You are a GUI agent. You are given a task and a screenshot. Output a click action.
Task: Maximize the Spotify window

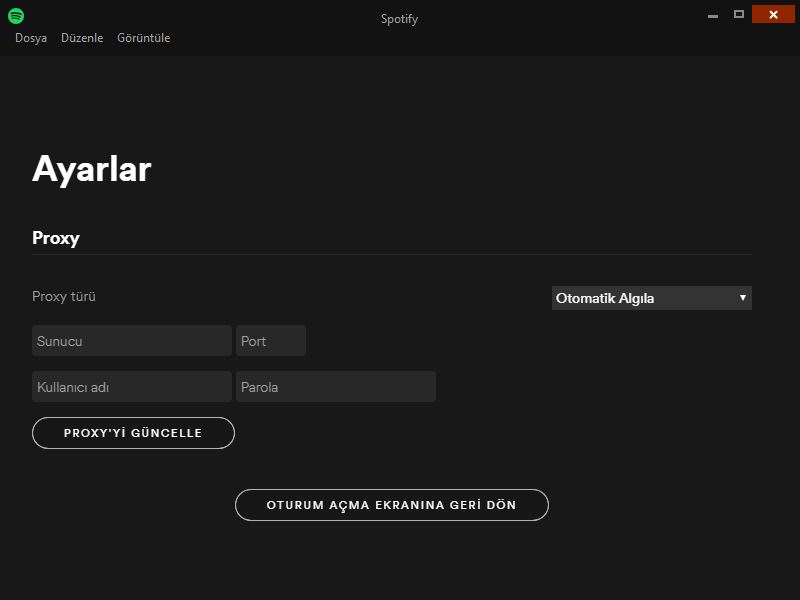[x=739, y=14]
